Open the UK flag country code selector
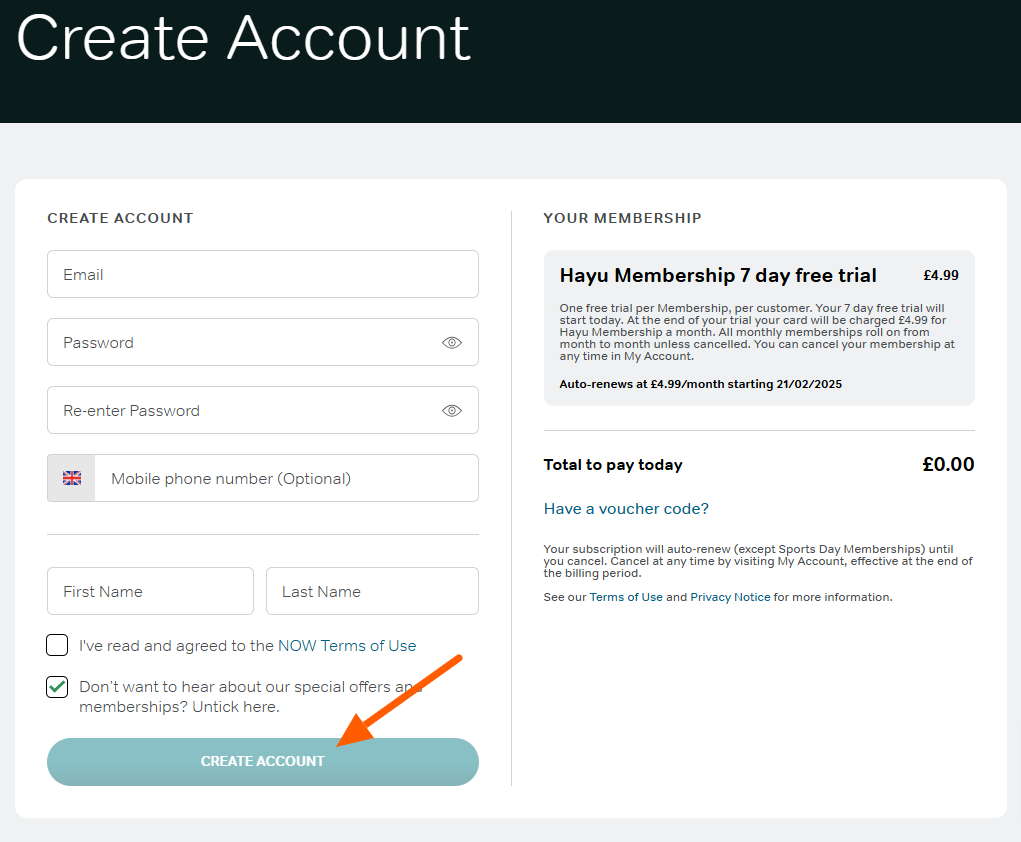Viewport: 1021px width, 842px height. click(72, 478)
